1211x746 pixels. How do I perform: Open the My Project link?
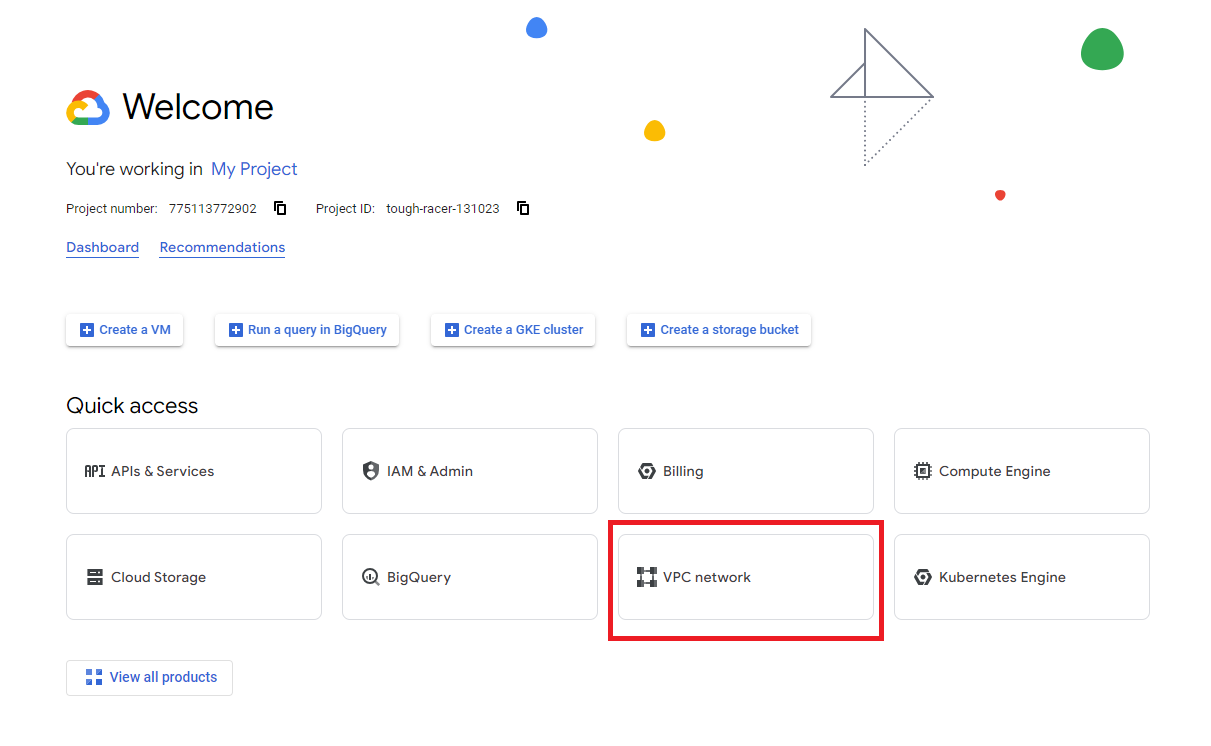pyautogui.click(x=254, y=169)
